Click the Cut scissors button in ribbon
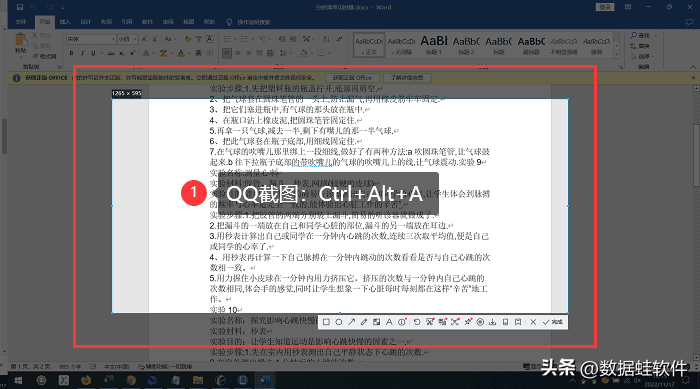This screenshot has width=700, height=389. click(x=42, y=35)
